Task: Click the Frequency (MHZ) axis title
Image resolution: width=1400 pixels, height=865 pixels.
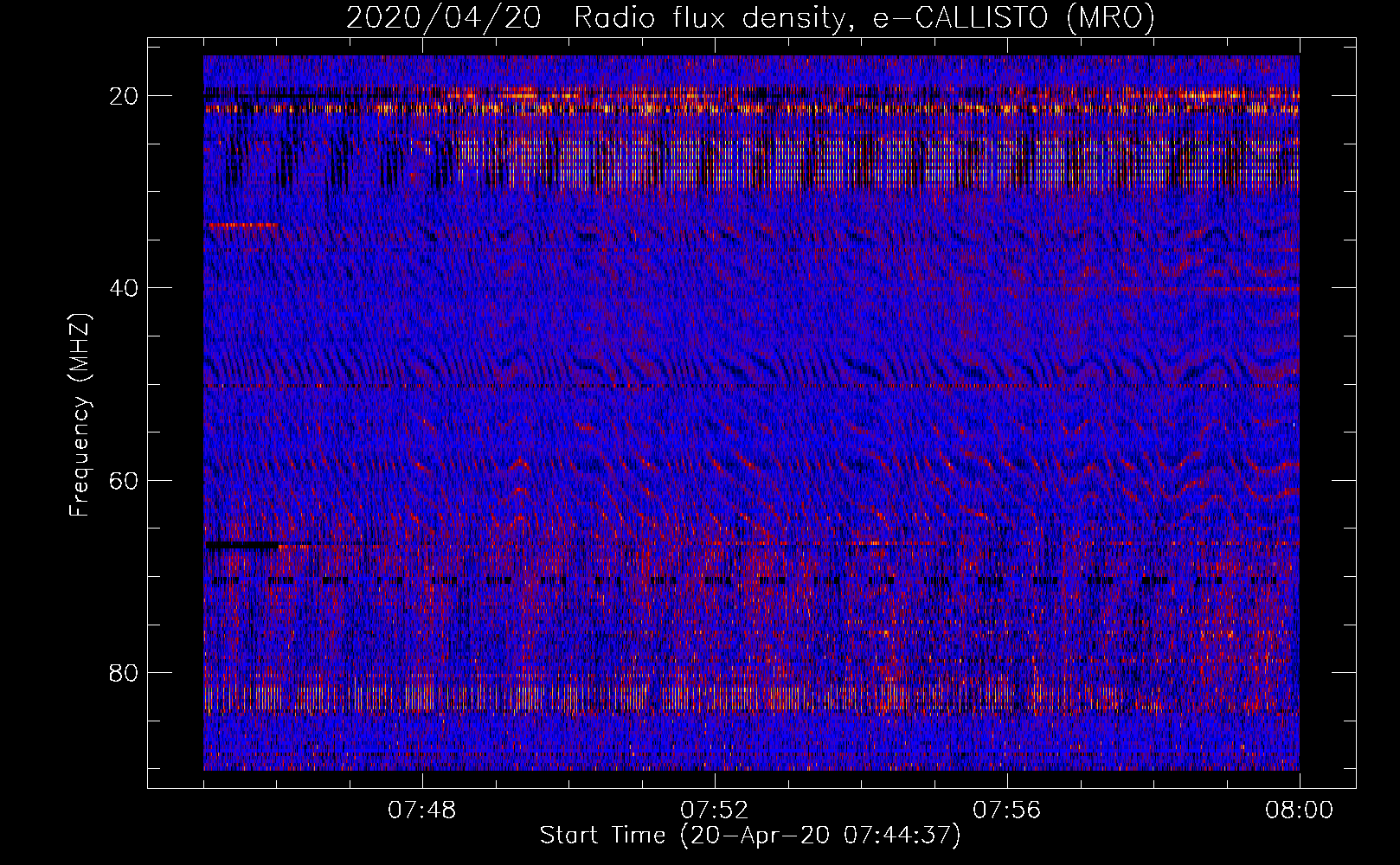Action: tap(80, 415)
